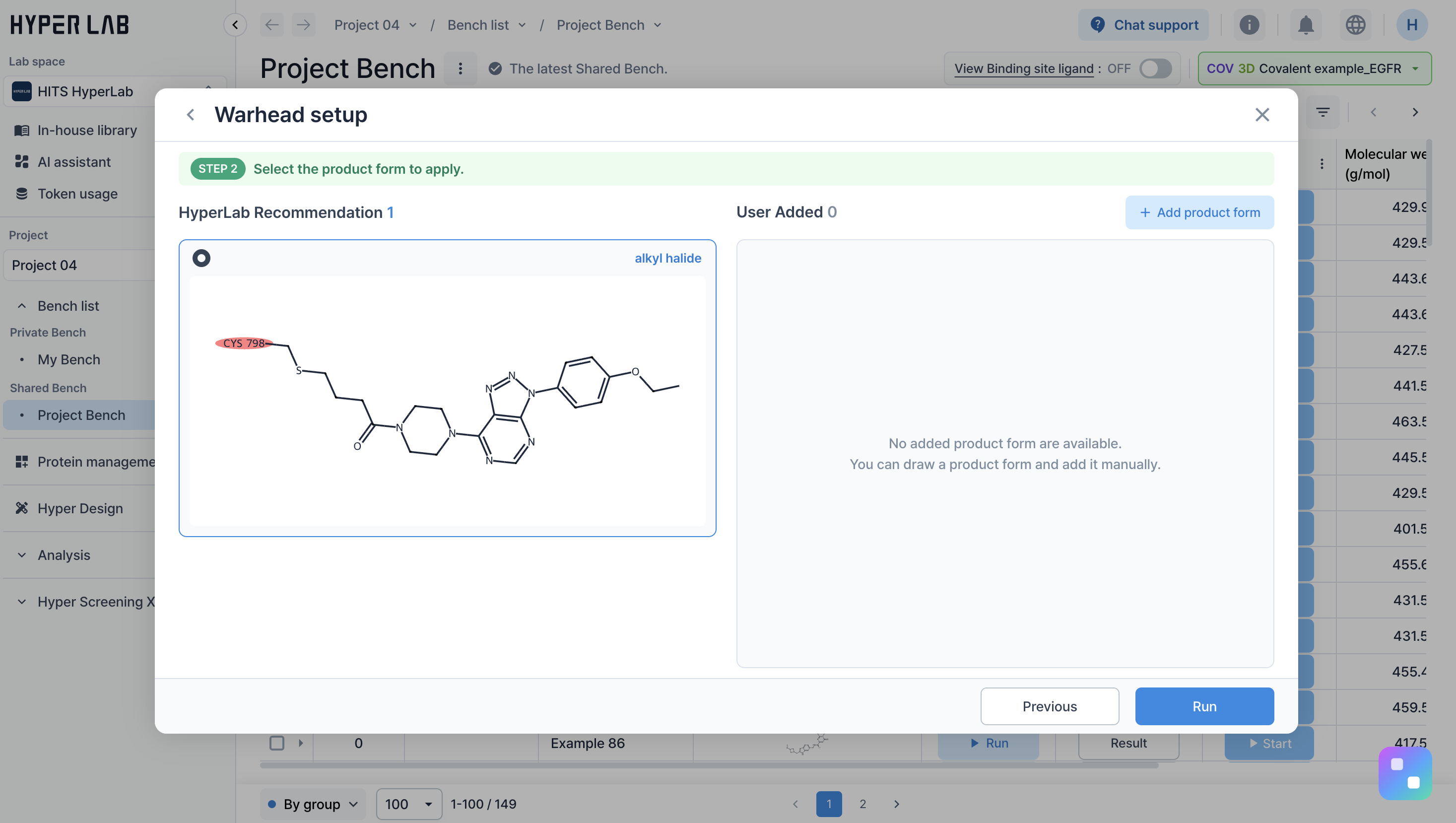Collapse the sidebar with chevron button

235,25
